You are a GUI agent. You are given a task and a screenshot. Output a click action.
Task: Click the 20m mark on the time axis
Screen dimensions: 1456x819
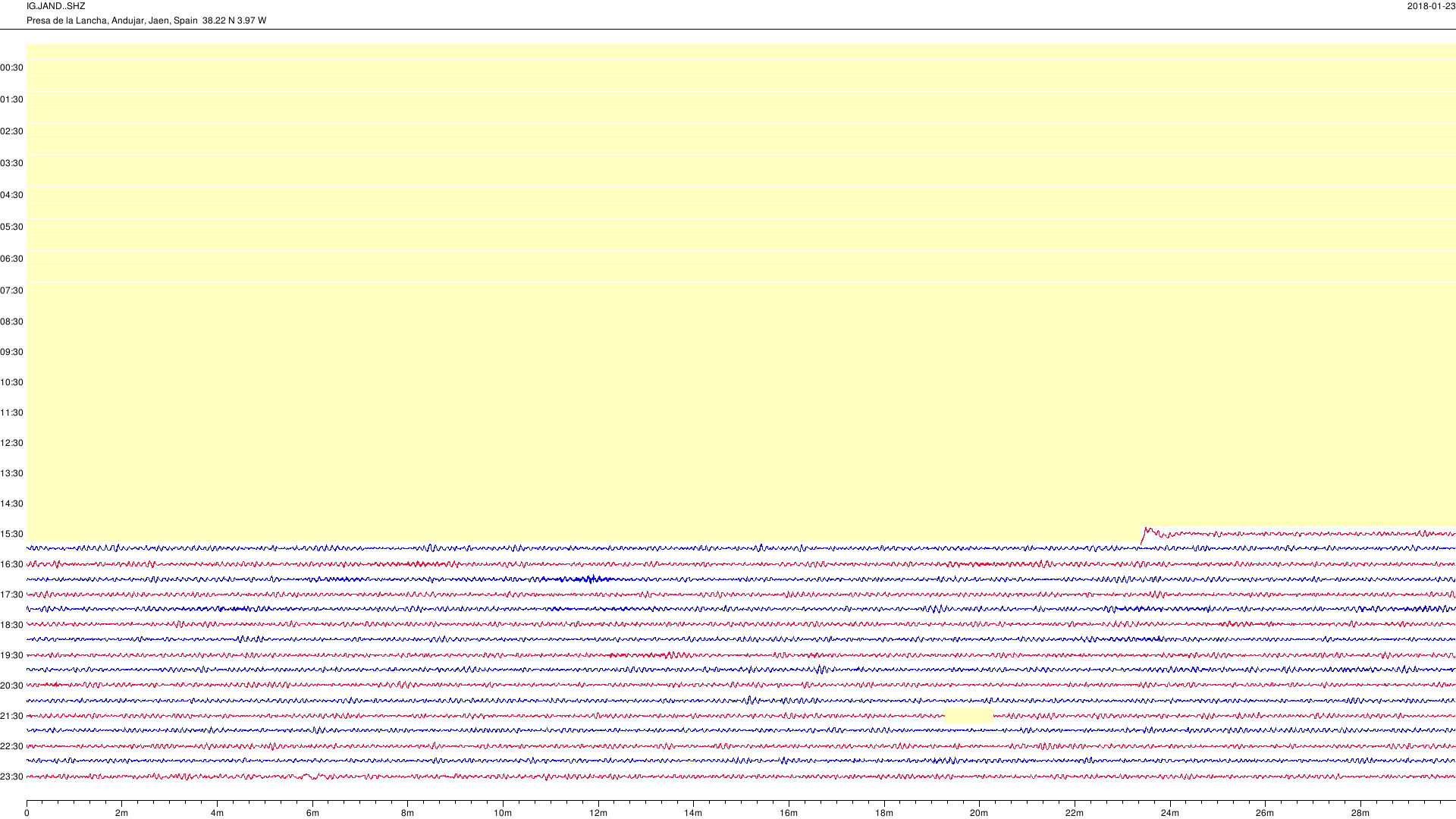[979, 813]
